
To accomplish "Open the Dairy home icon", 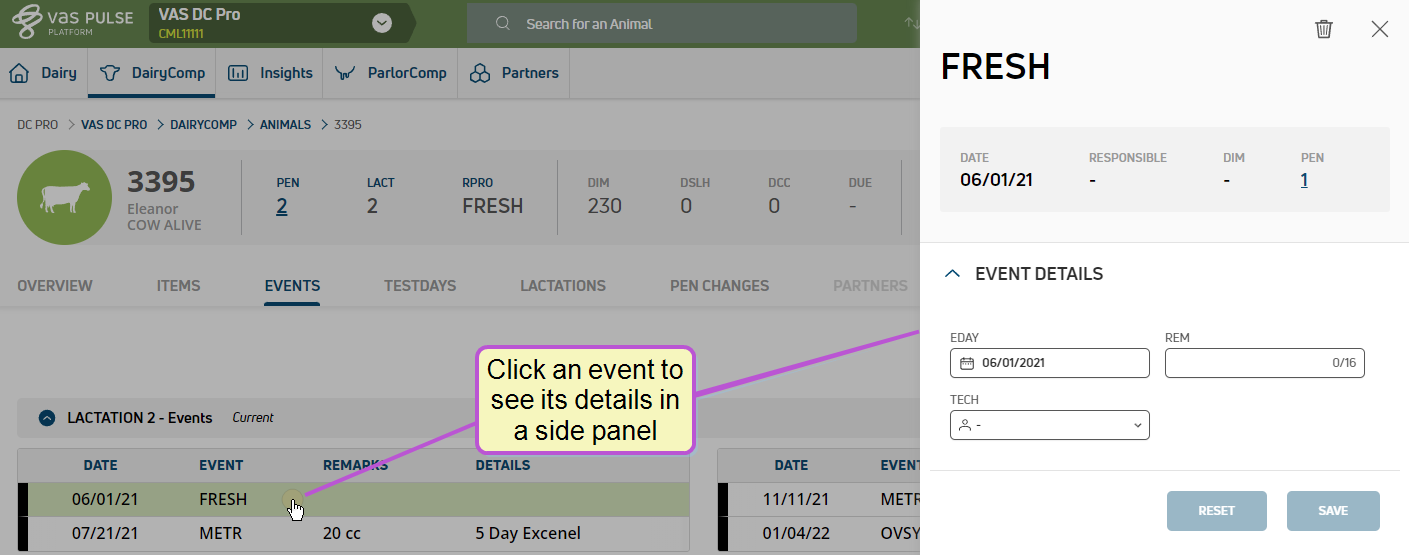I will (x=19, y=73).
